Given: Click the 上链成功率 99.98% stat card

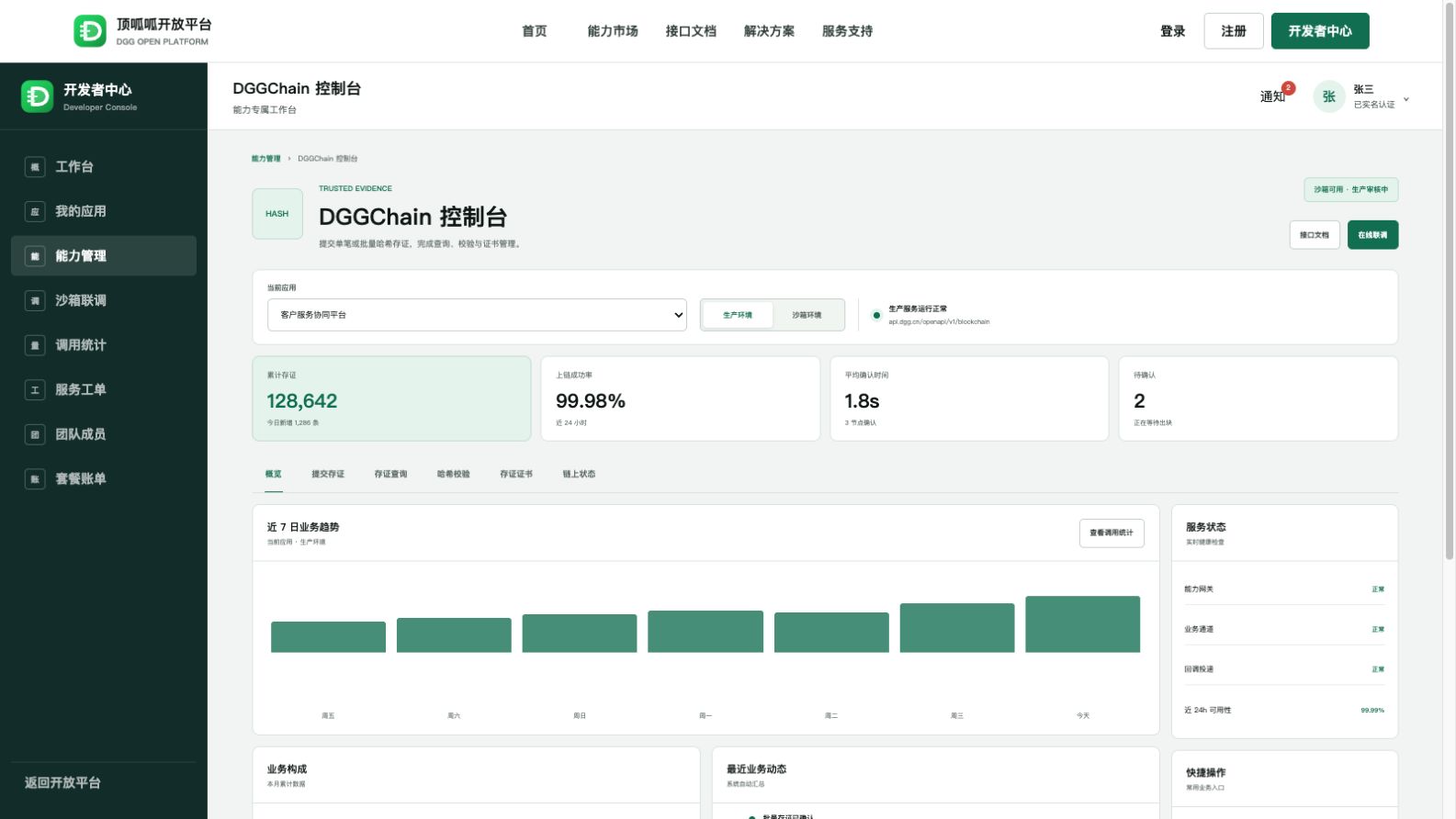Looking at the screenshot, I should point(681,398).
